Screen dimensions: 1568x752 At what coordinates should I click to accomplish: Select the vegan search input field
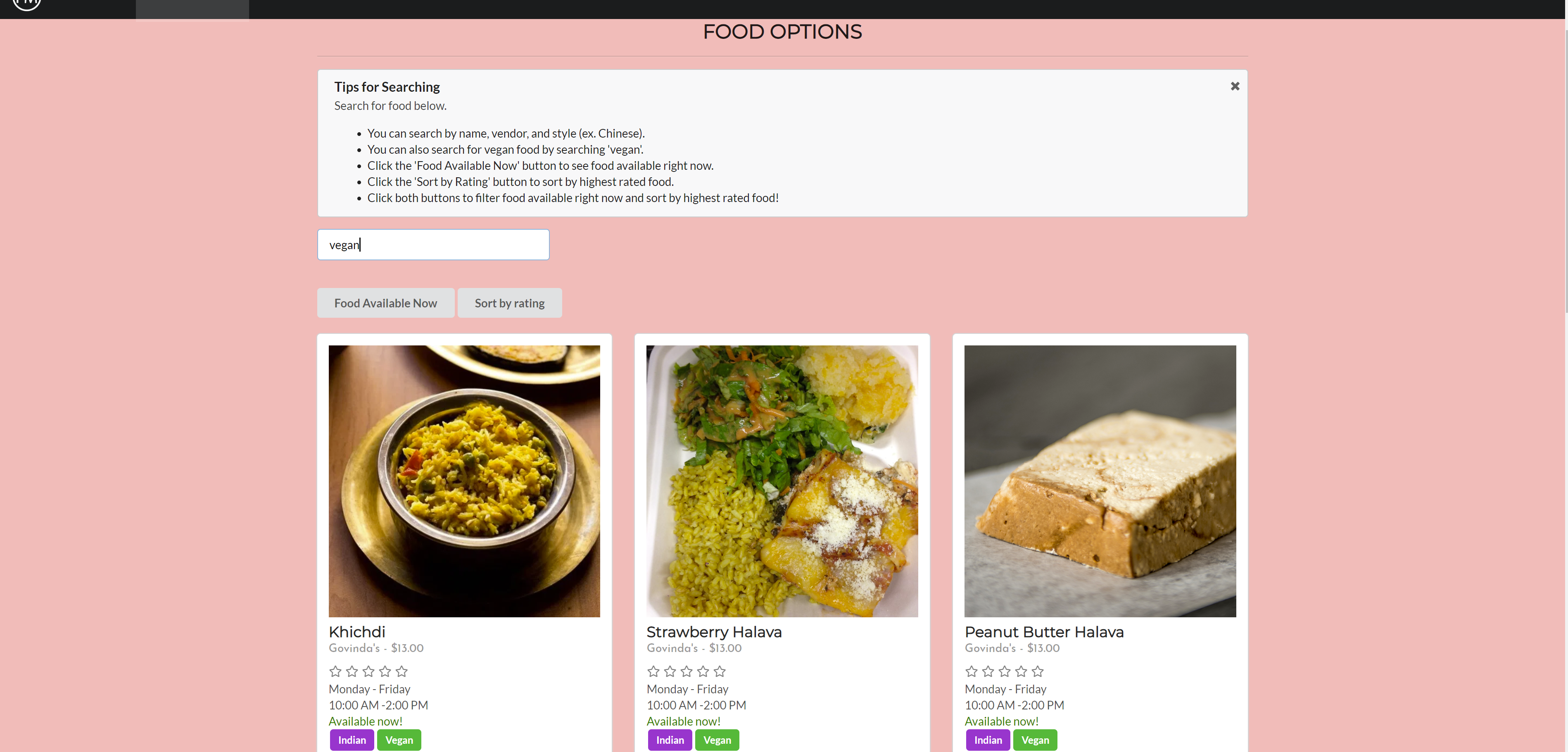pos(434,244)
